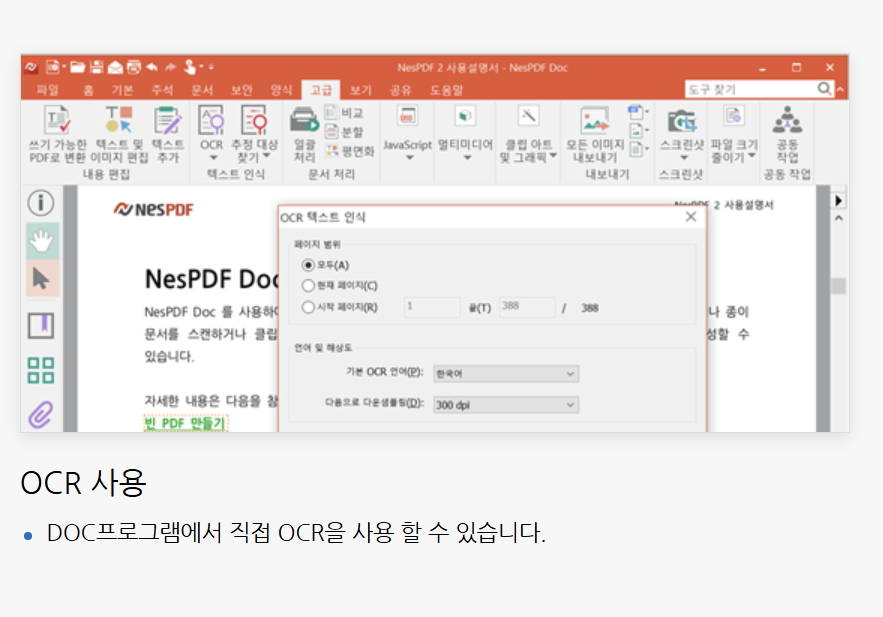This screenshot has height=617, width=883.
Task: Show page thumbnails panel in sidebar
Action: [41, 370]
